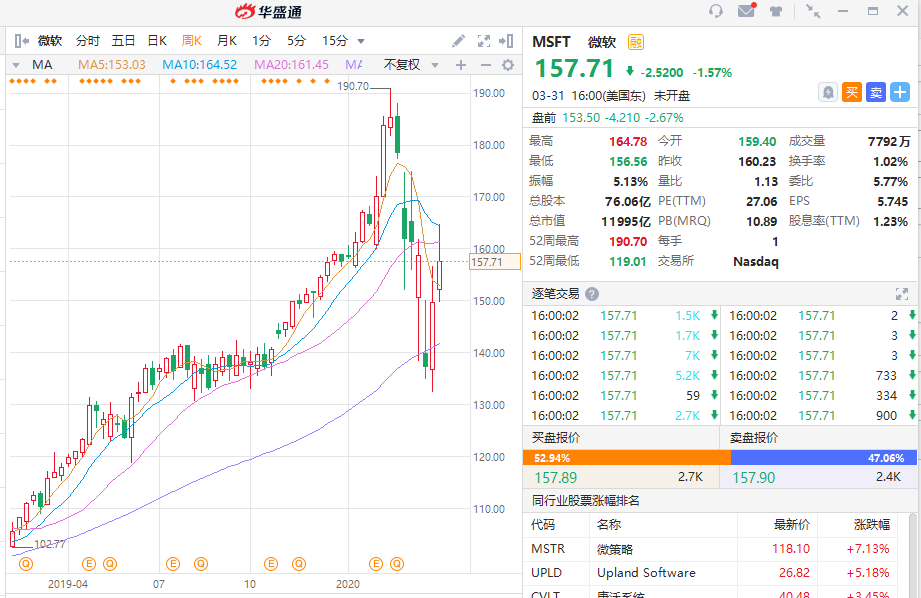Click the 买盘报价 header
The image size is (921, 598).
tap(556, 438)
